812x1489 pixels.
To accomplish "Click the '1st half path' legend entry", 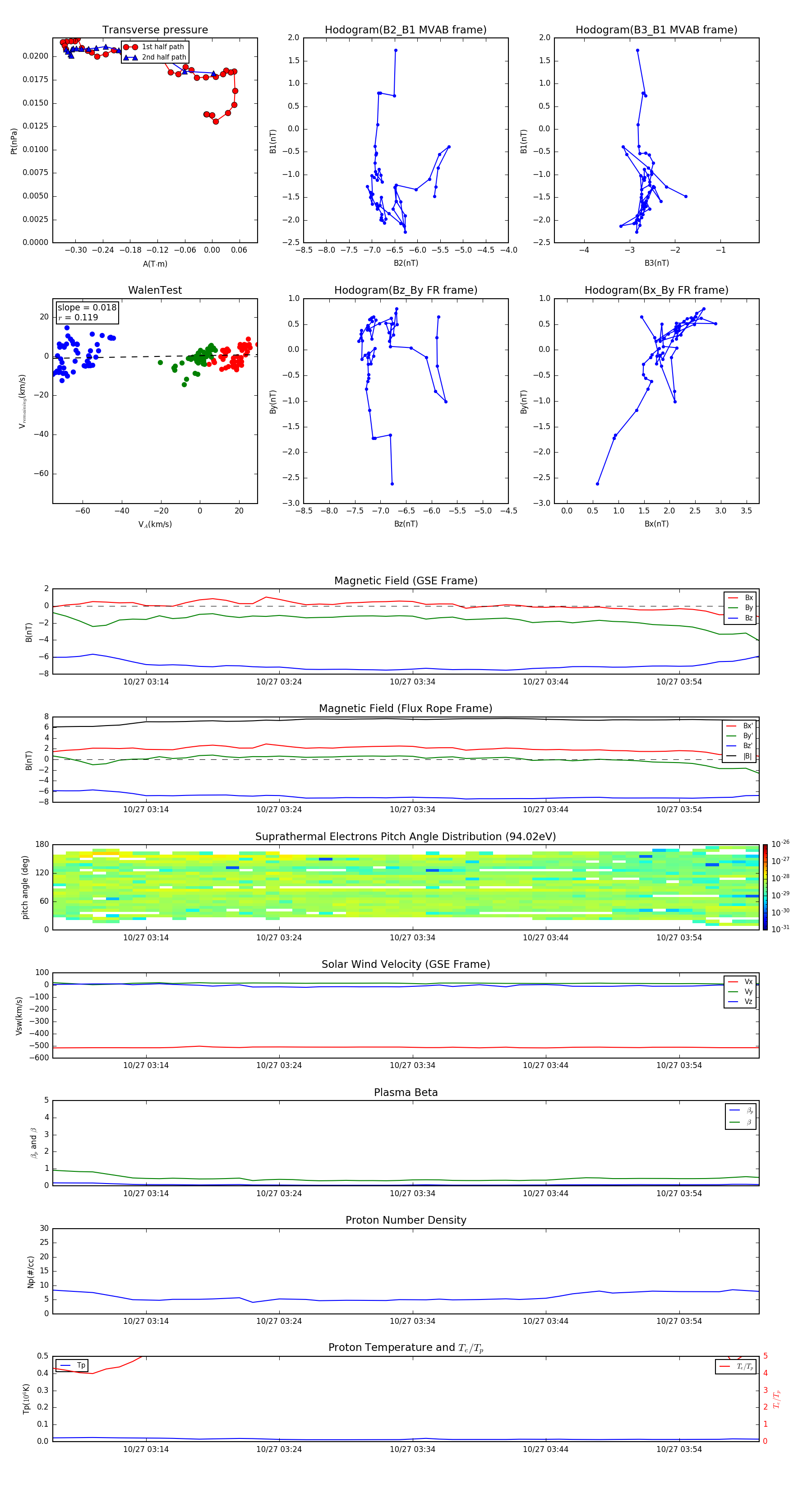I will (x=154, y=47).
